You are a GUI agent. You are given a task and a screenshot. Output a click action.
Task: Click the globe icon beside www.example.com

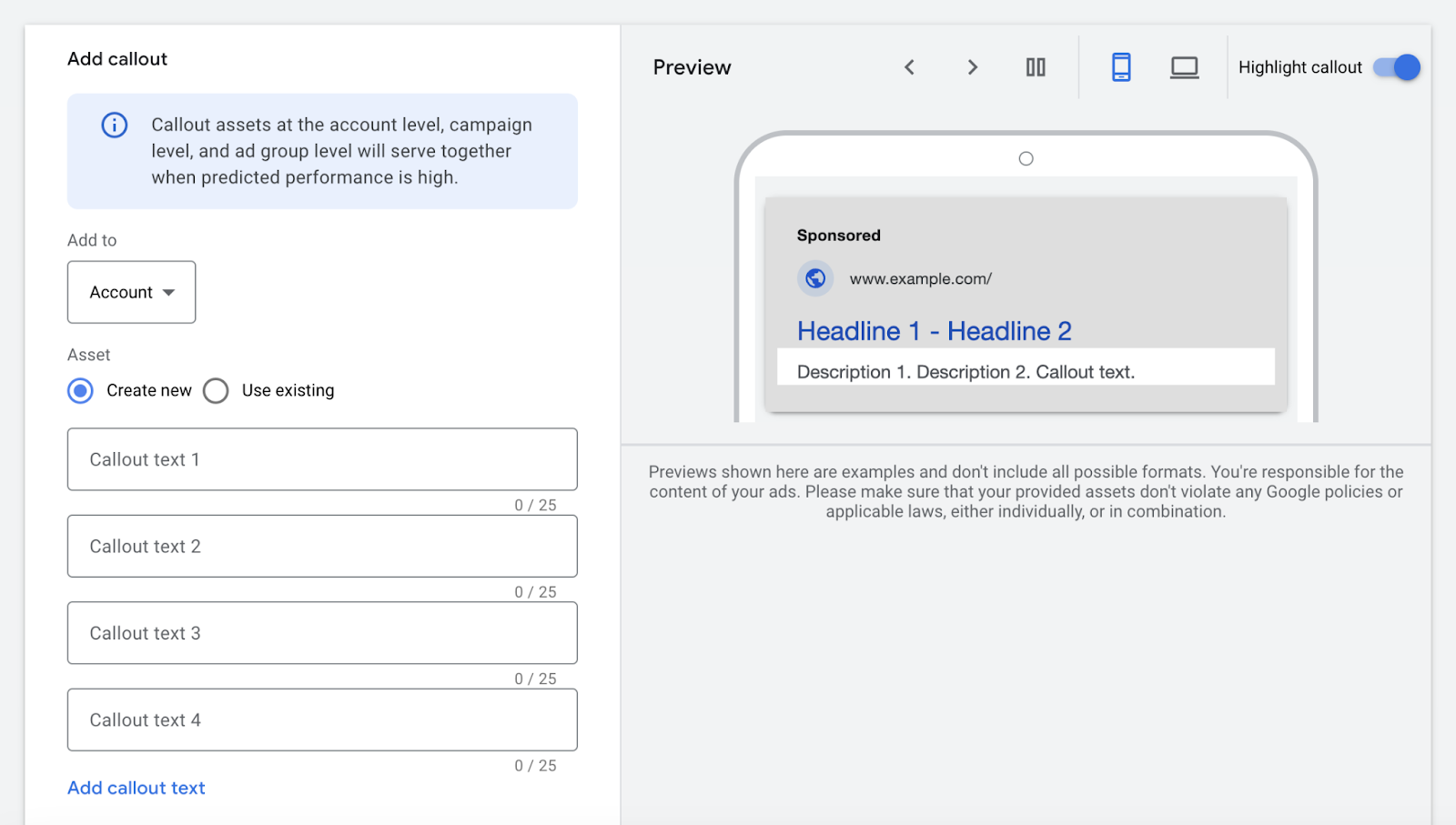[814, 278]
